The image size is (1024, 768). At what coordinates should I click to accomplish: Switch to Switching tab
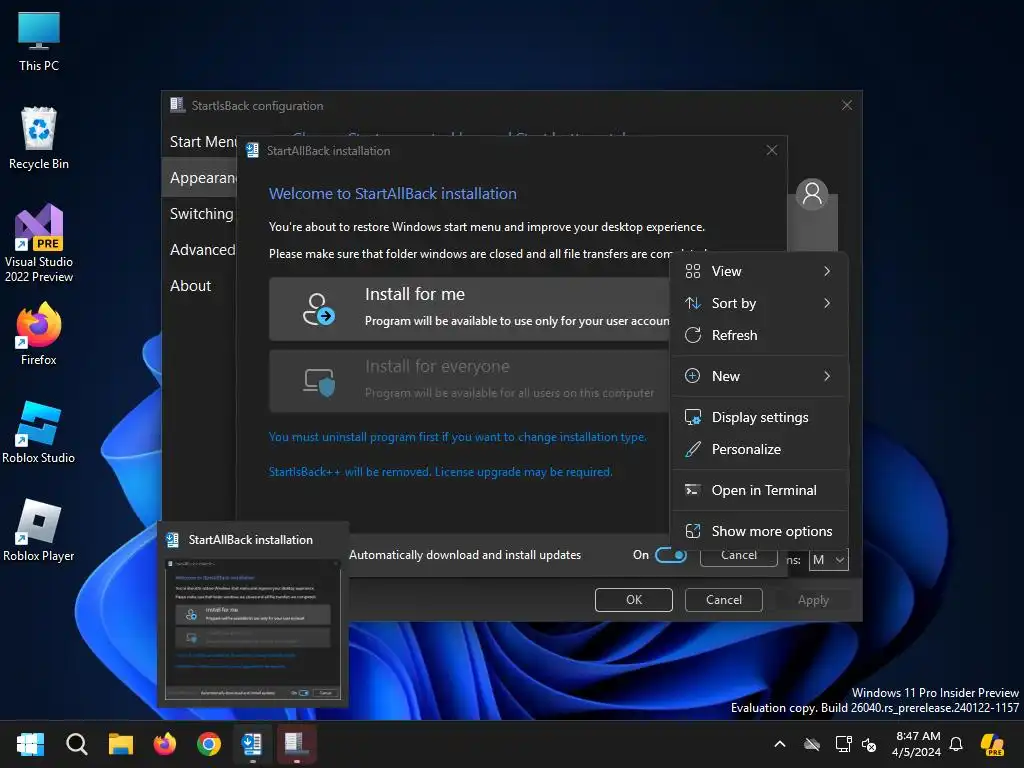click(200, 214)
